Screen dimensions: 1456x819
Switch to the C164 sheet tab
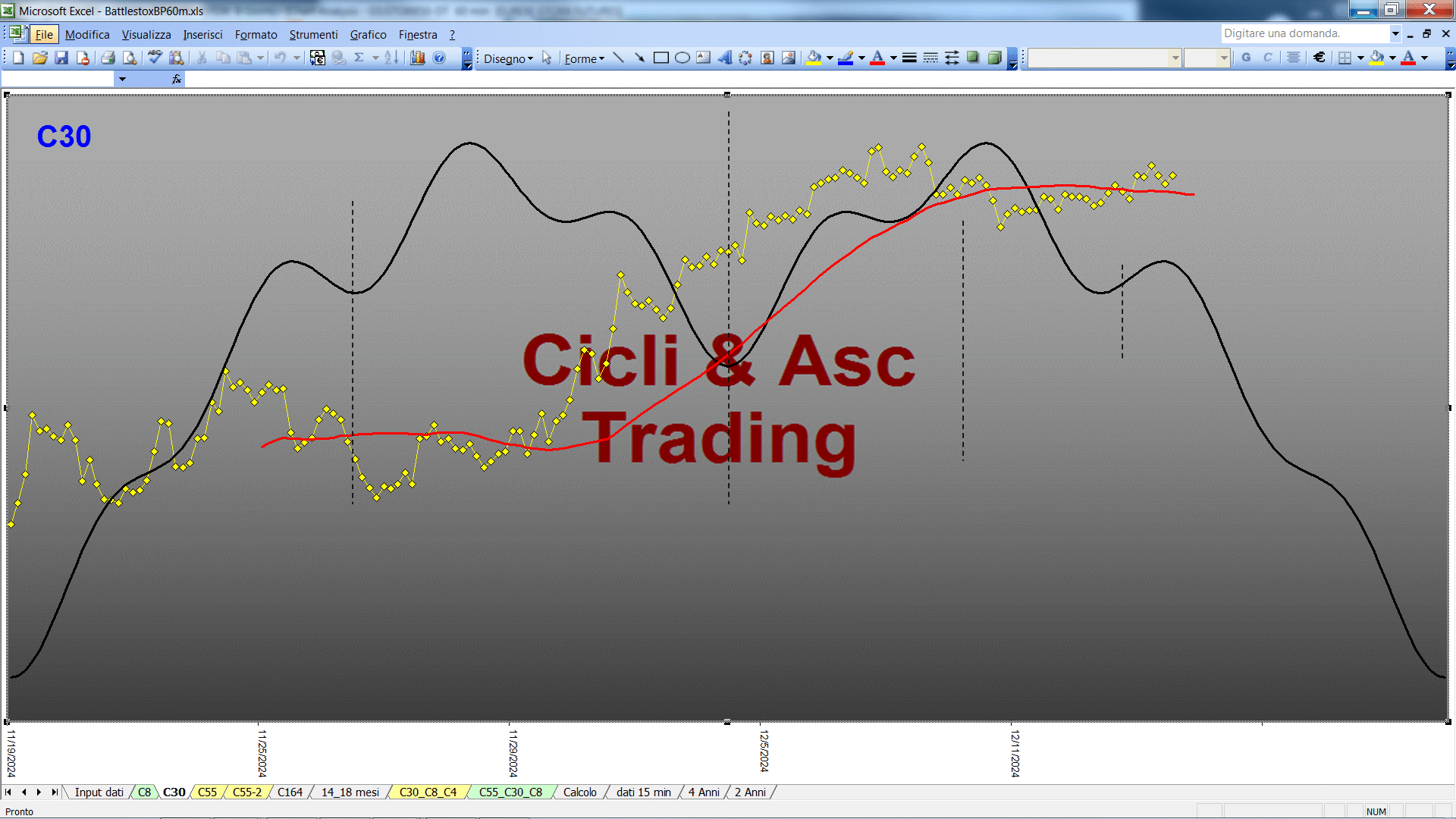[290, 792]
